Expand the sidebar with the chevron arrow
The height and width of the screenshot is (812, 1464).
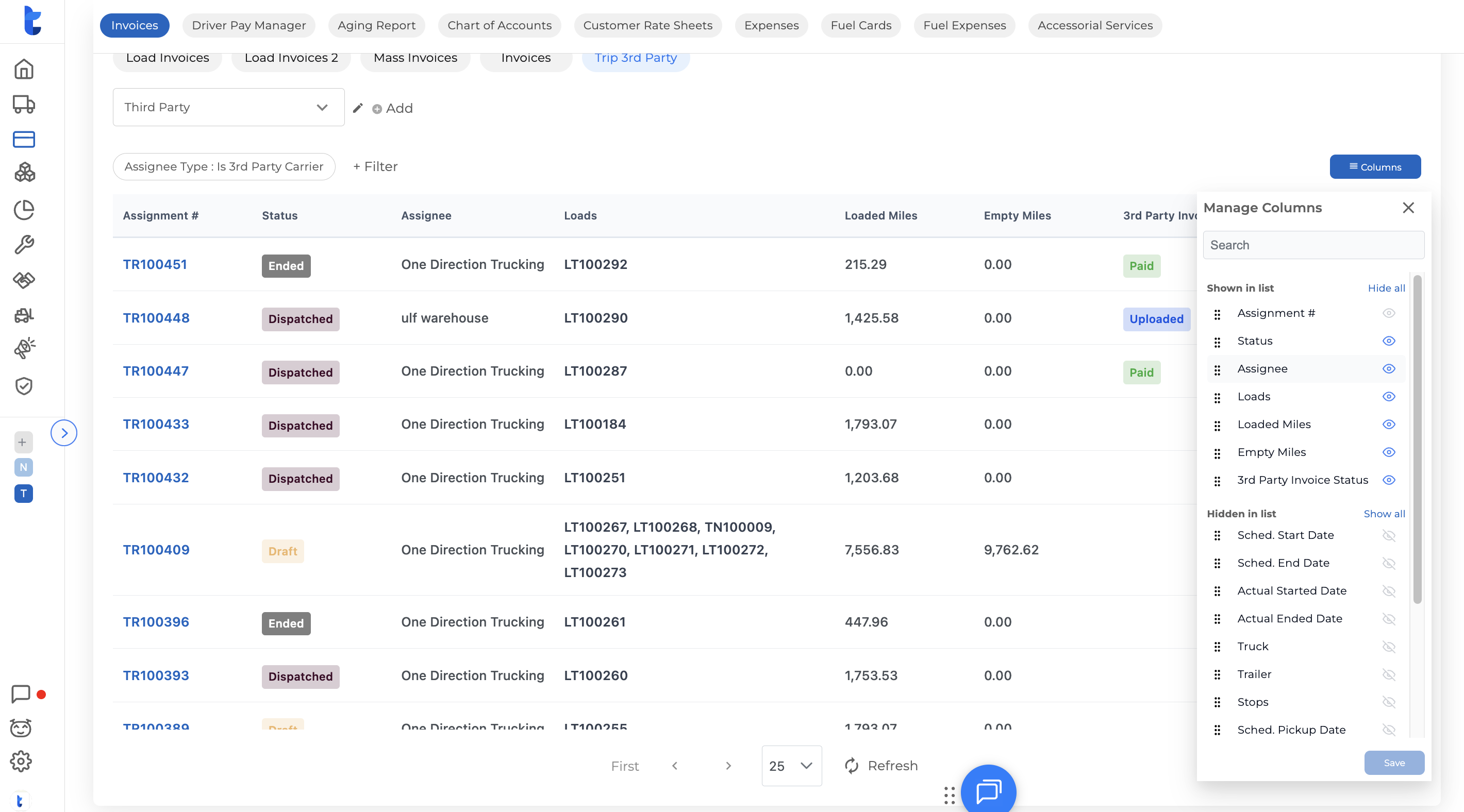63,433
